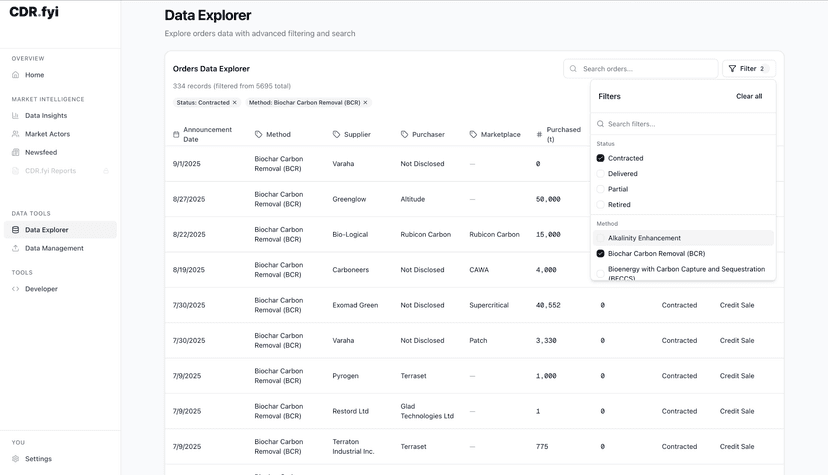Remove the Method: Biochar Carbon Removal chip

pos(365,102)
